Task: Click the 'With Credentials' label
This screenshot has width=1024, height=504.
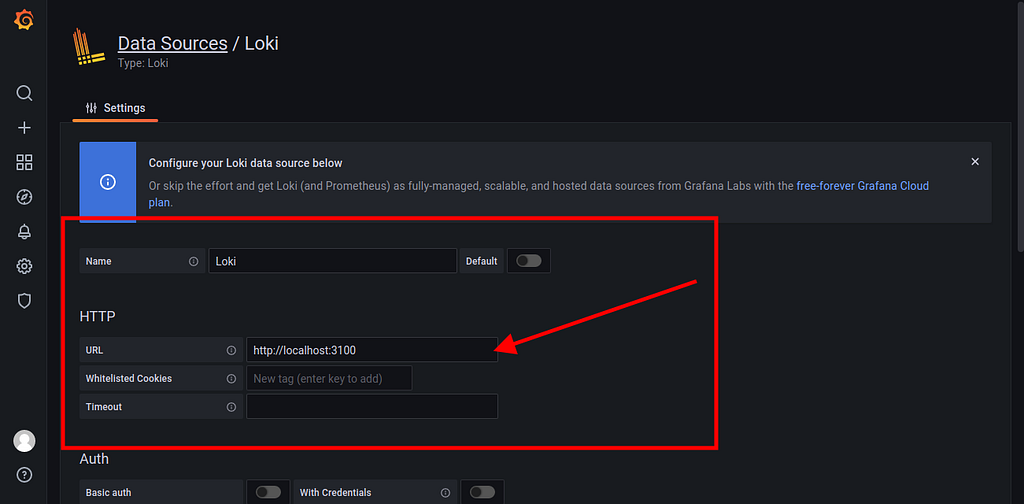Action: click(x=336, y=493)
